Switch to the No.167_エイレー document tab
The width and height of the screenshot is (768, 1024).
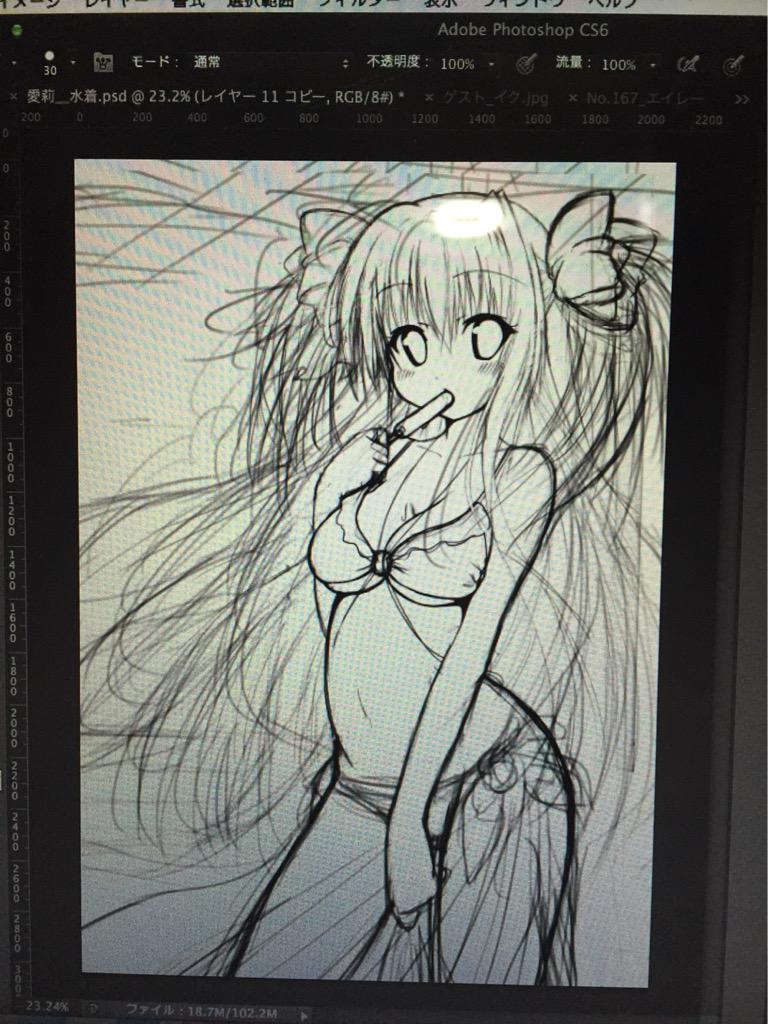(645, 99)
